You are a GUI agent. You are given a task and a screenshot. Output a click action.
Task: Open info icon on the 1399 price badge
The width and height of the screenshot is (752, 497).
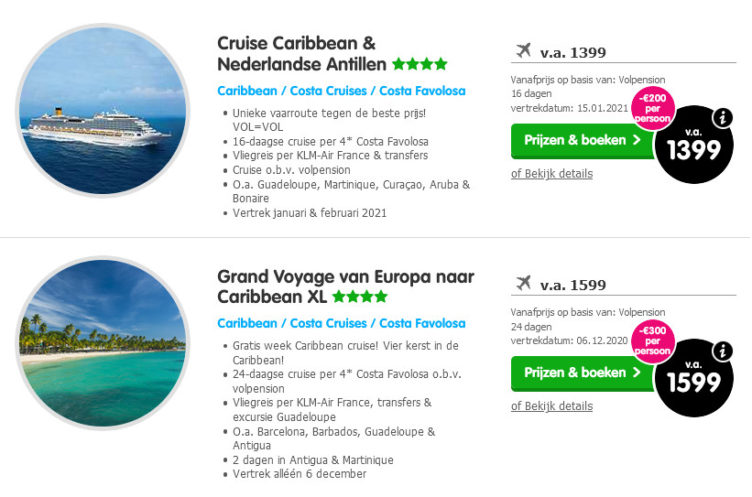[x=723, y=118]
